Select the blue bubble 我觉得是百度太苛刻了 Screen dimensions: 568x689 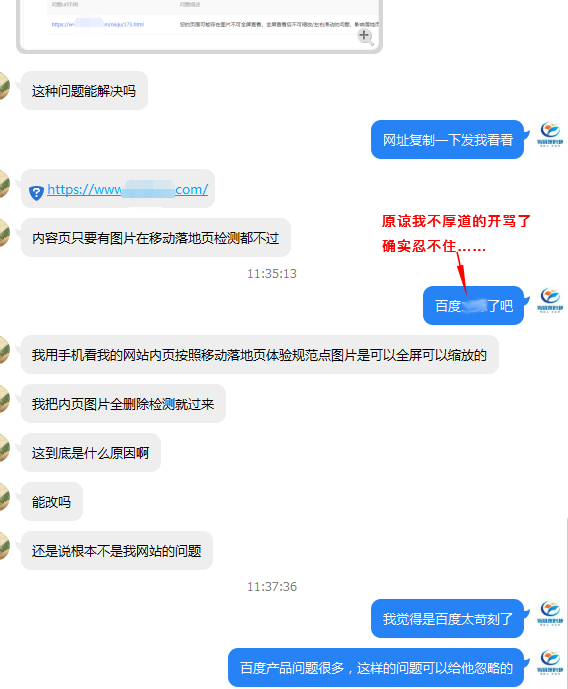(447, 619)
